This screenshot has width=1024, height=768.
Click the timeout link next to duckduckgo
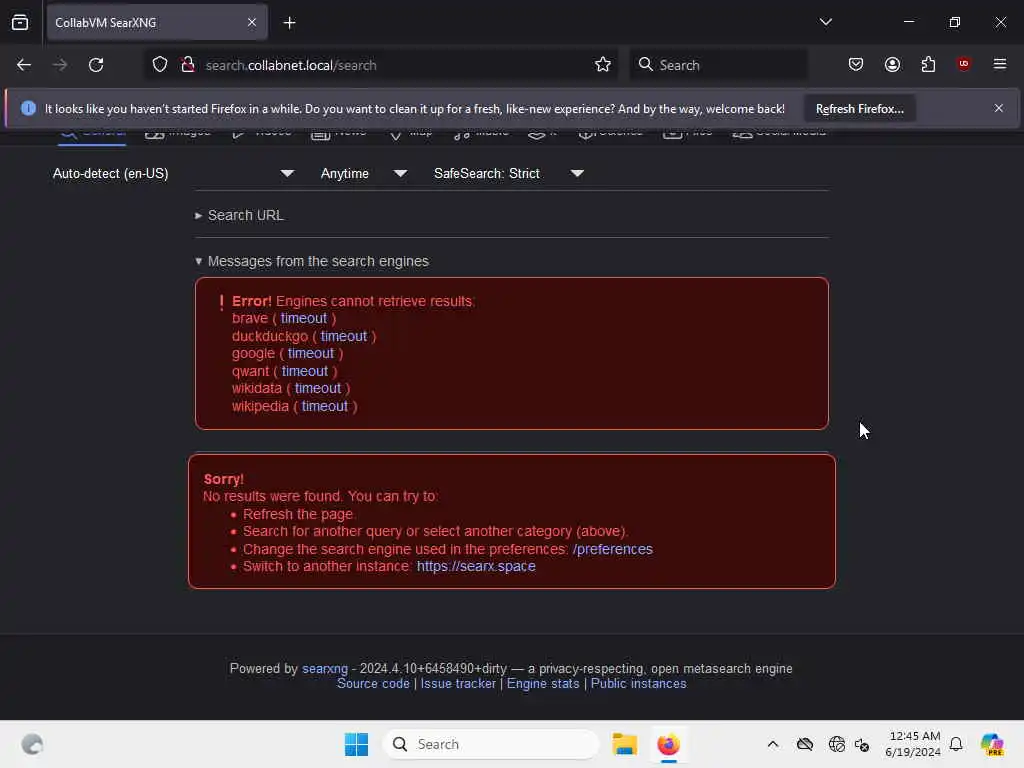(344, 336)
